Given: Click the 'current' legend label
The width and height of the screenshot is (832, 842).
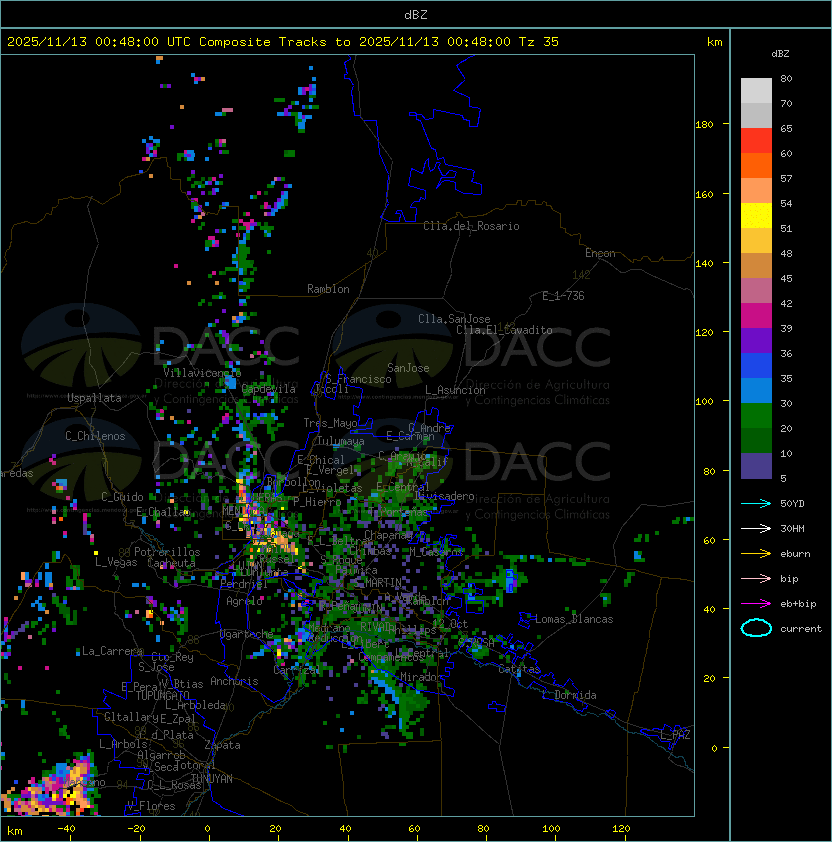Looking at the screenshot, I should point(801,629).
